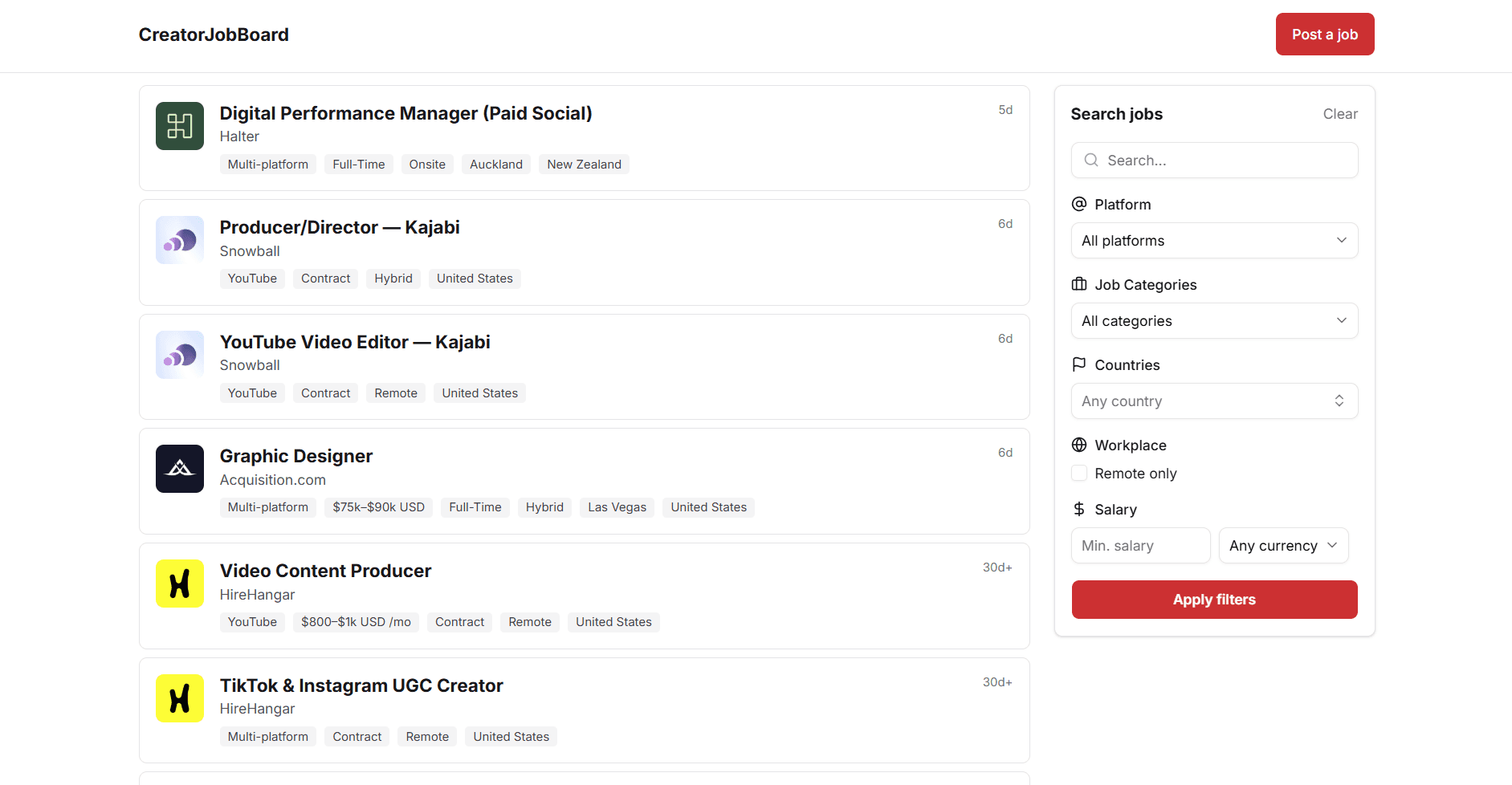Go to CreatorJobBoard home
1512x785 pixels.
point(214,35)
